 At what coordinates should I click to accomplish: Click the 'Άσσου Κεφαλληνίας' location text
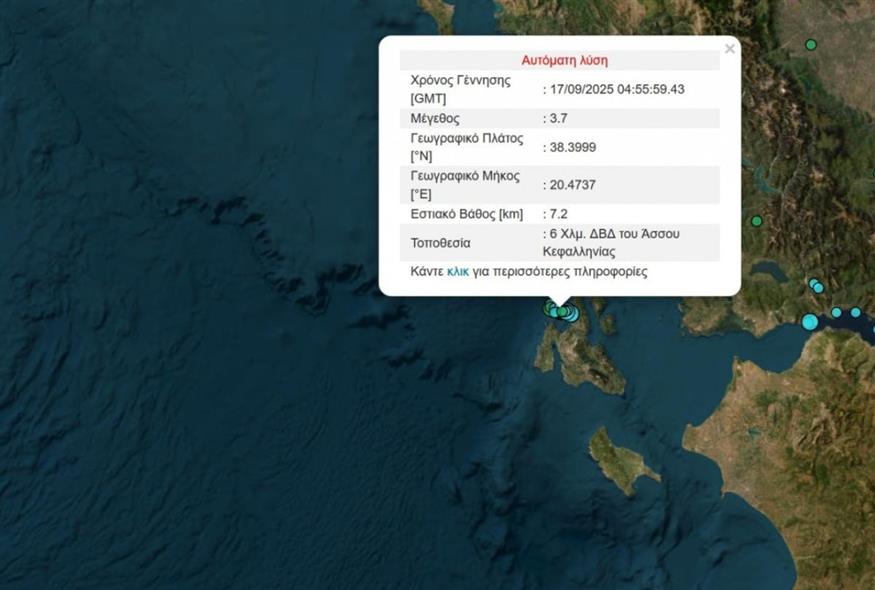pos(611,243)
